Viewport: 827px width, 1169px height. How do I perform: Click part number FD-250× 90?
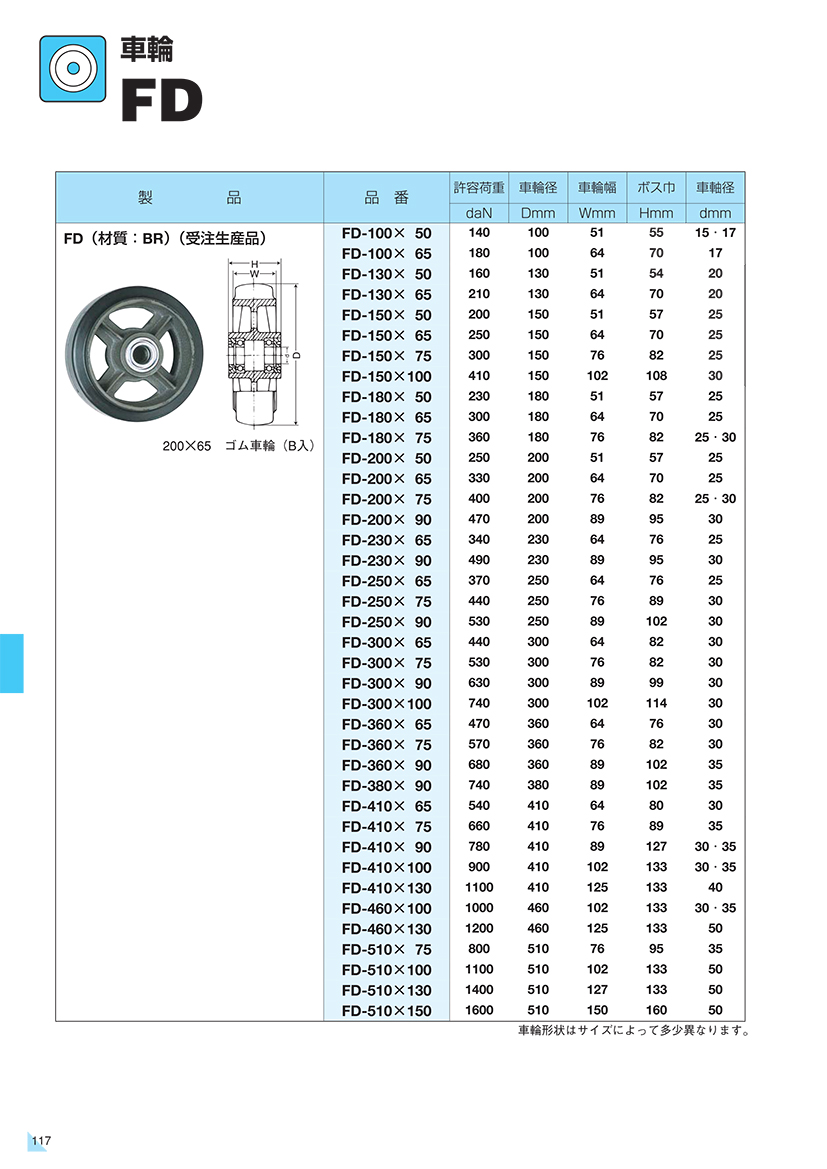386,622
